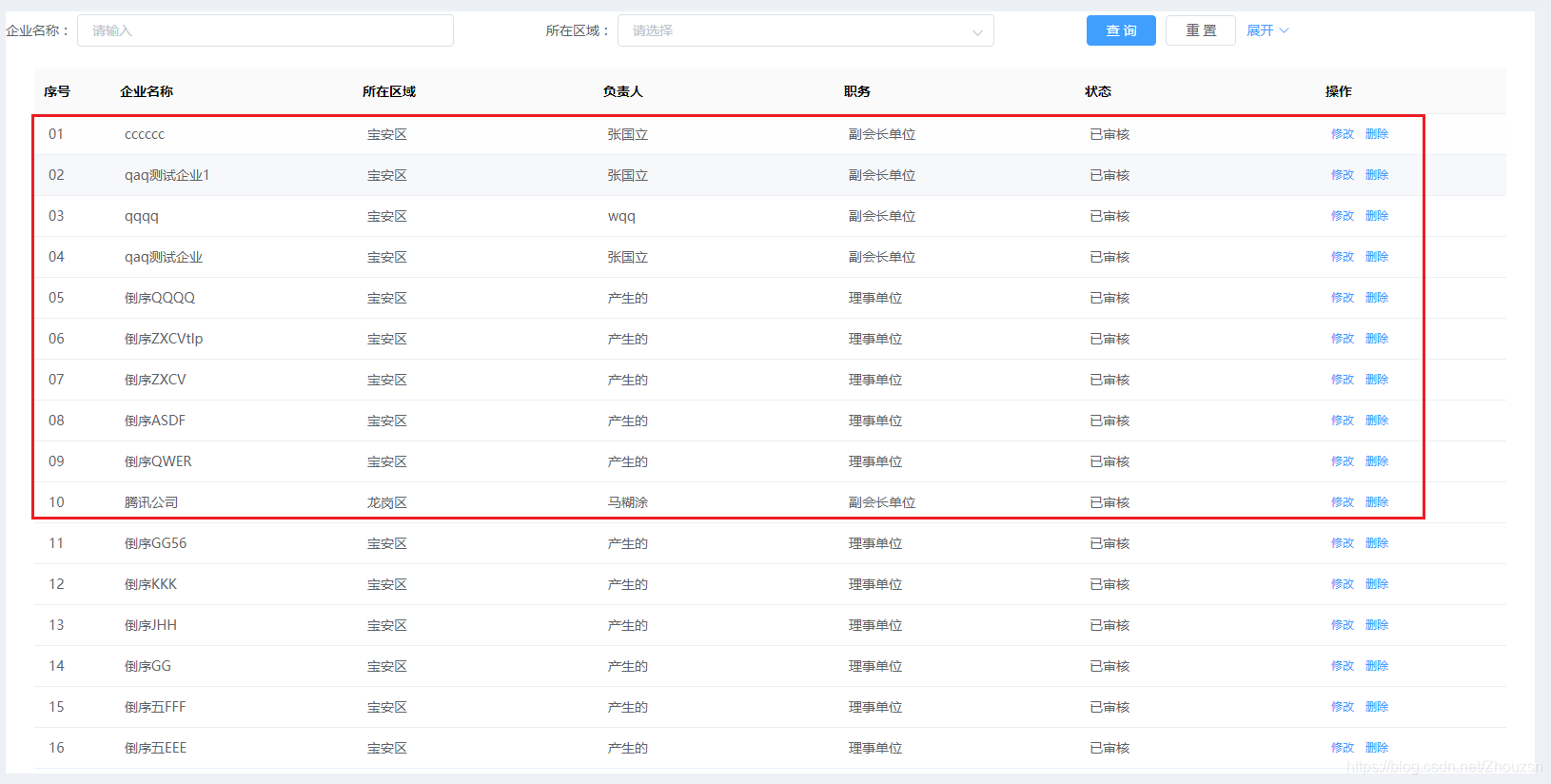
Task: Click the 所在区域 column header
Action: click(x=389, y=91)
